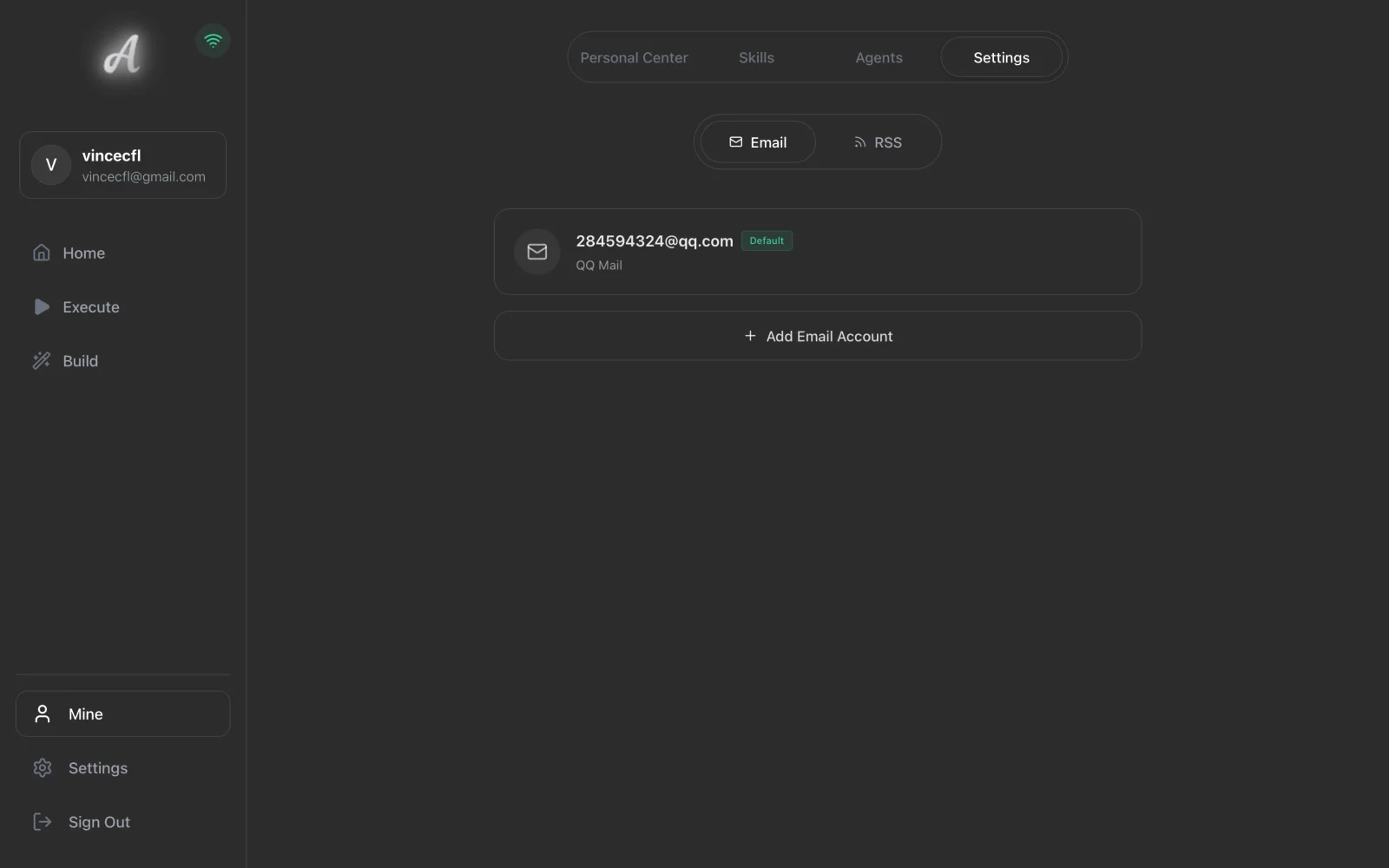
Task: Switch to the RSS settings section
Action: (x=878, y=142)
